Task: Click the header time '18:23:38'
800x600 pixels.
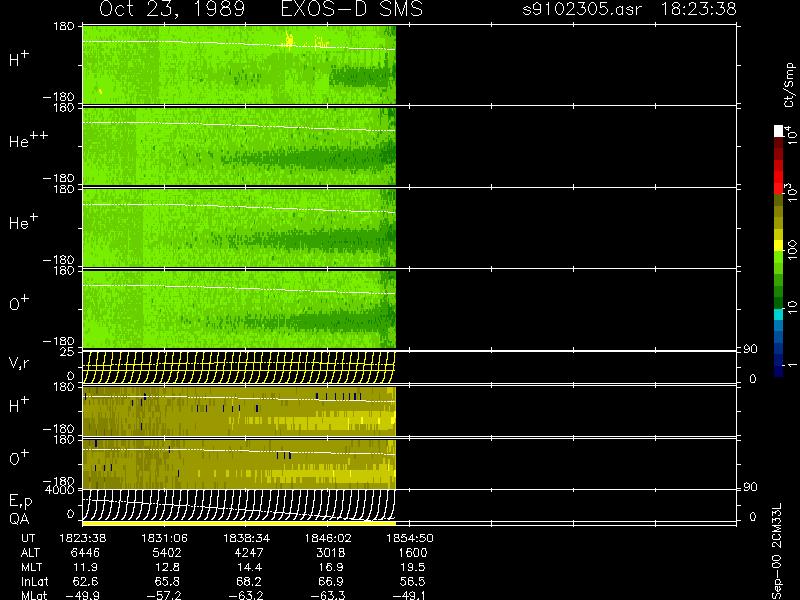Action: (698, 9)
